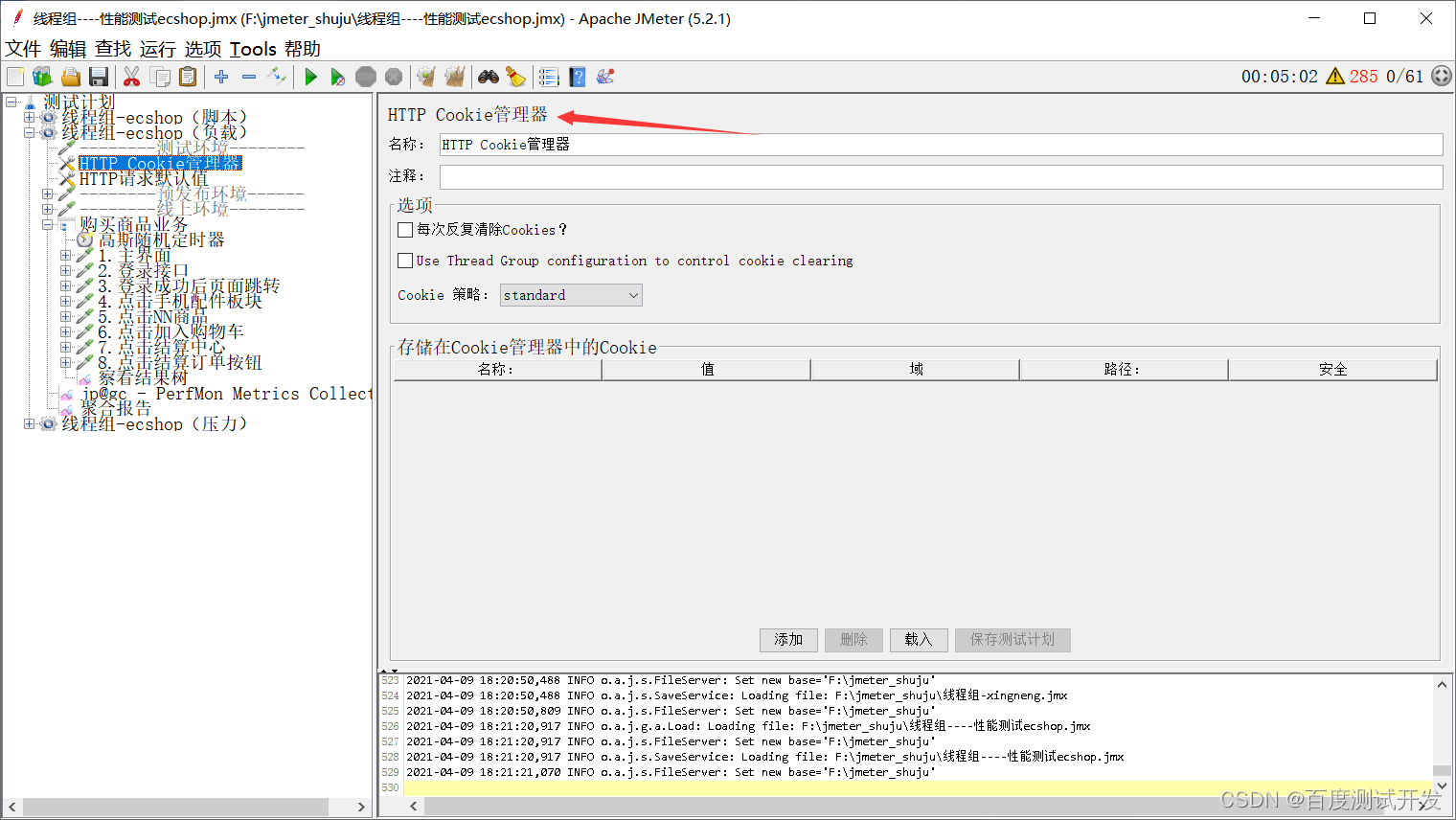
Task: Click the 保存测试计划 button
Action: (1012, 640)
